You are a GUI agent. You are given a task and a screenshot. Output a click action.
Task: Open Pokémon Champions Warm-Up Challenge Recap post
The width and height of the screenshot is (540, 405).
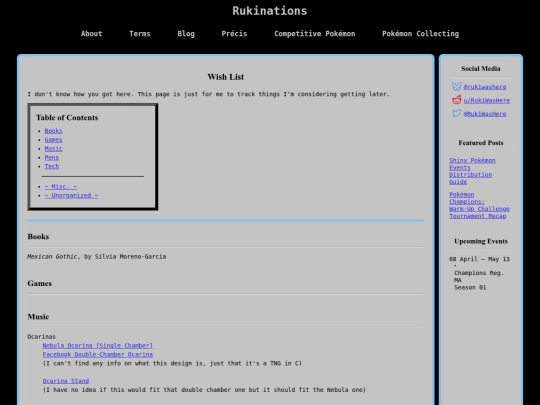[479, 205]
